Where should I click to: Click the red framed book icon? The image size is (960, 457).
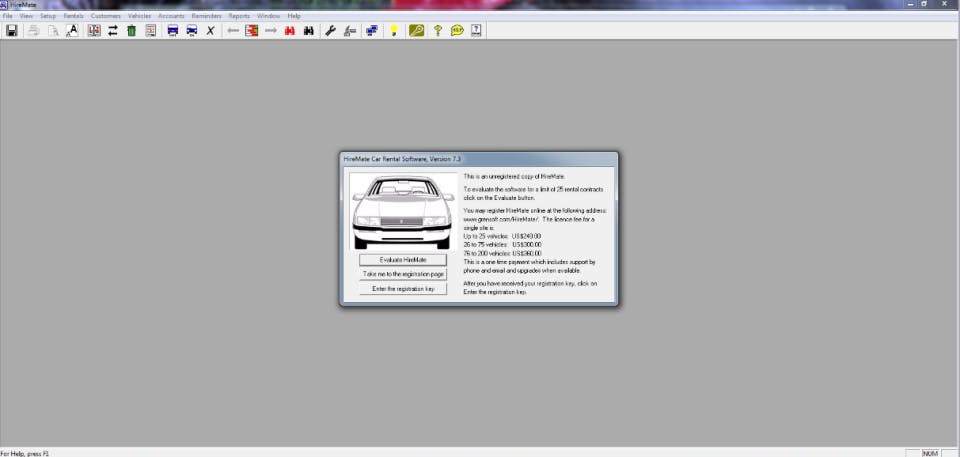pyautogui.click(x=94, y=31)
